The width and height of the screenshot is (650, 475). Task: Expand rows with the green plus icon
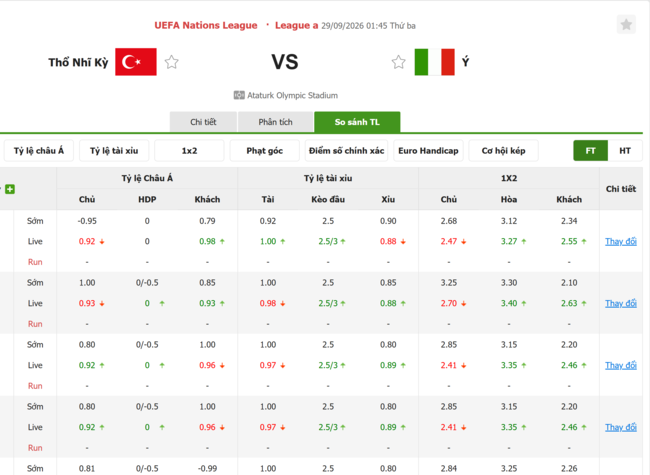tap(10, 189)
